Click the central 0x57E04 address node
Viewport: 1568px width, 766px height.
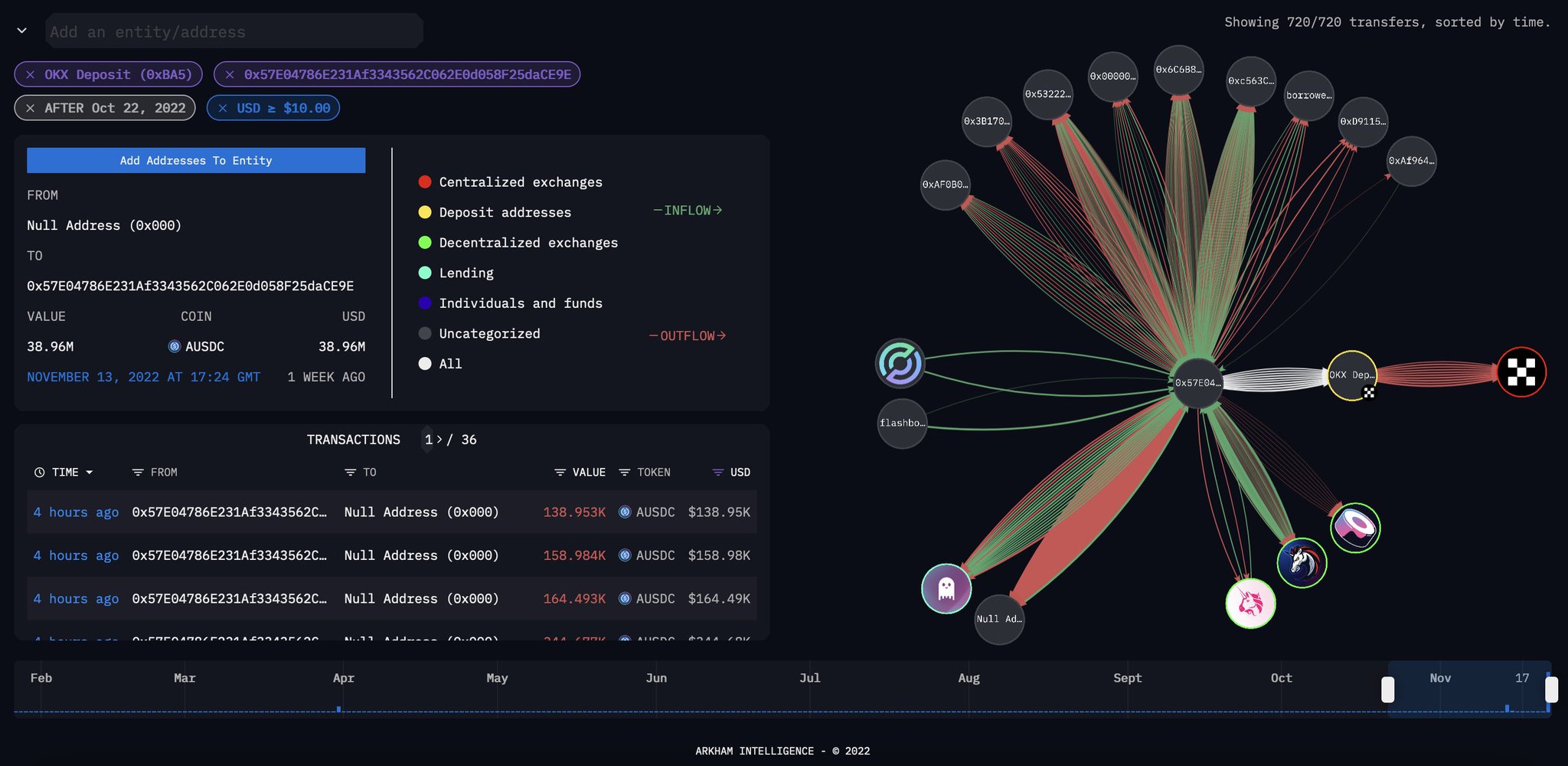tap(1197, 382)
